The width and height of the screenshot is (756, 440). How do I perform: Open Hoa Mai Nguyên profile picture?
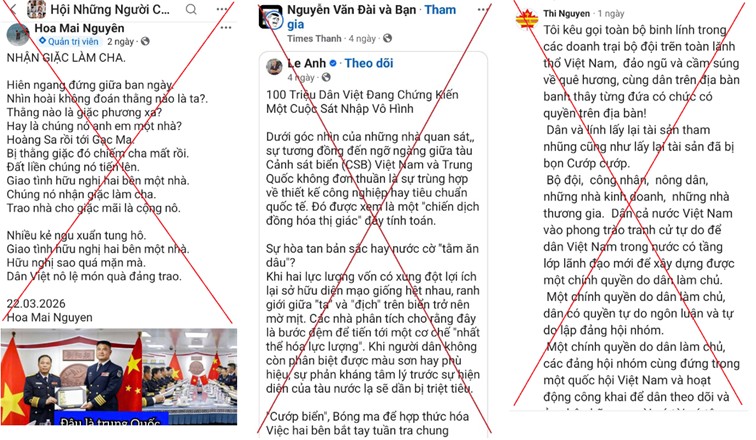(x=18, y=35)
